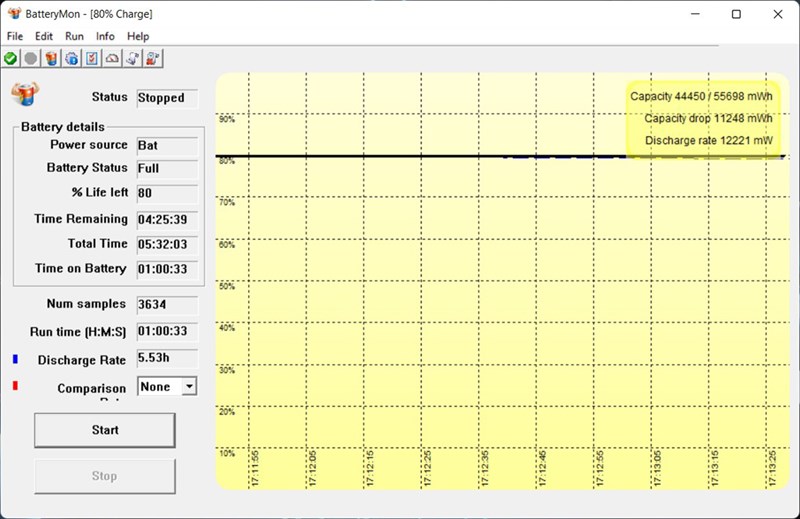Expand the Comparison rate dropdown arrow
Screen dimensions: 800x519
(189, 386)
